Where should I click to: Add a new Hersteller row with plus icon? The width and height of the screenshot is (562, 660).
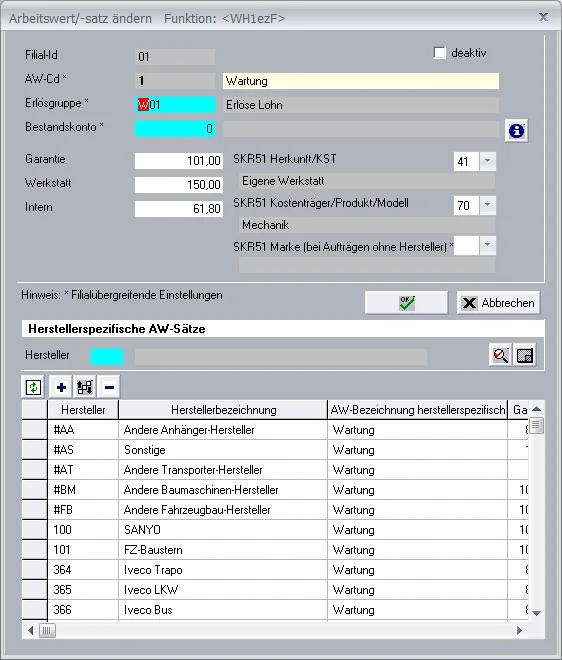pos(61,387)
